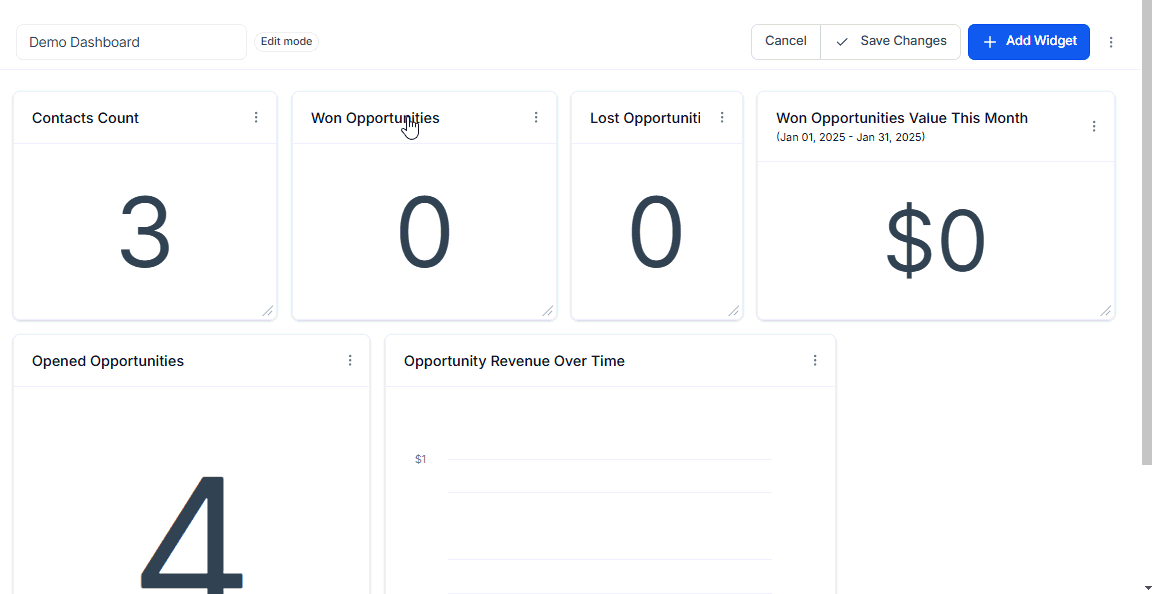Click the Lost Opportunities widget title
The height and width of the screenshot is (594, 1152).
click(x=645, y=118)
